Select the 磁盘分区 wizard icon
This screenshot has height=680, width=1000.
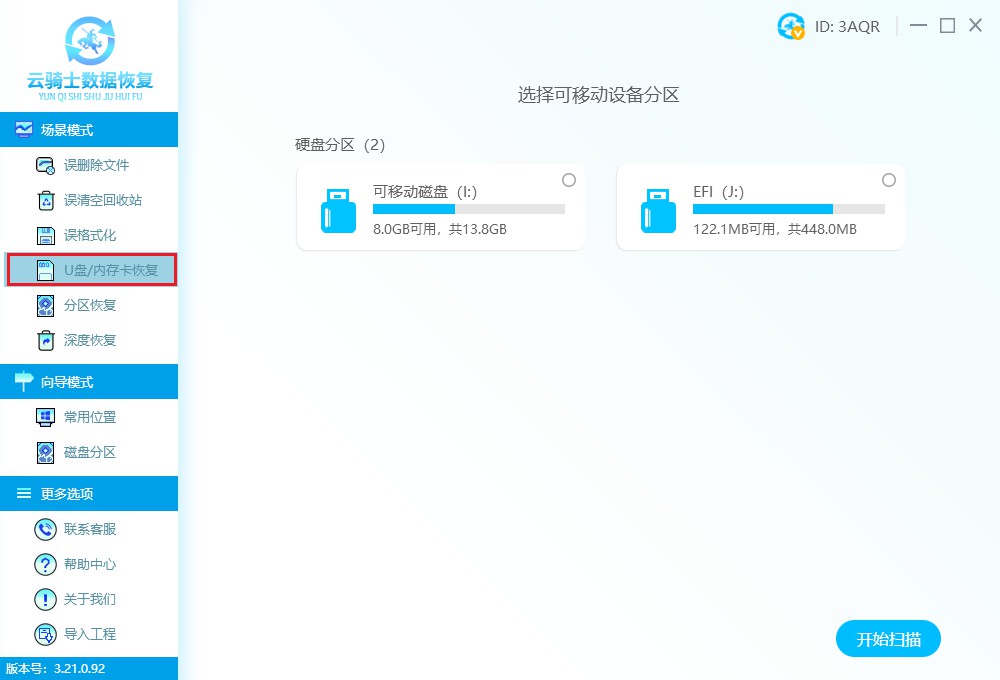pos(45,452)
